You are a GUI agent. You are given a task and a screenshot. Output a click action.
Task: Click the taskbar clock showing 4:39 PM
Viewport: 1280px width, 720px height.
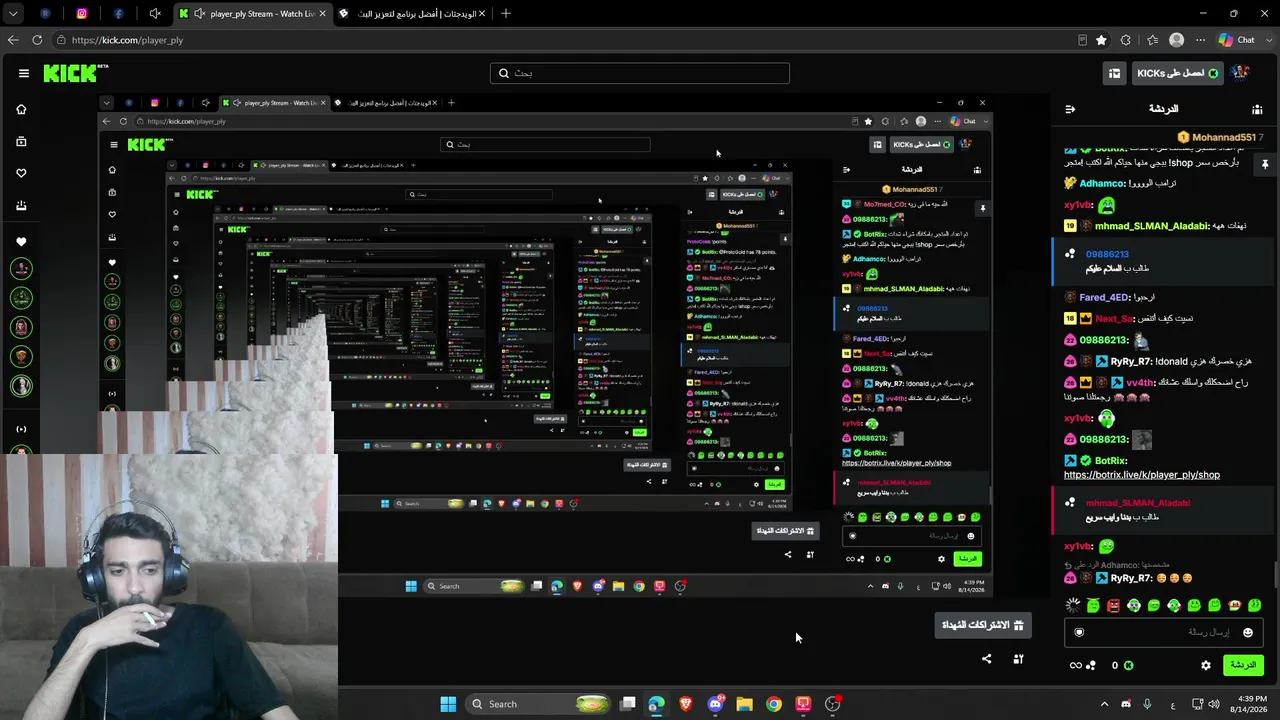[1251, 704]
